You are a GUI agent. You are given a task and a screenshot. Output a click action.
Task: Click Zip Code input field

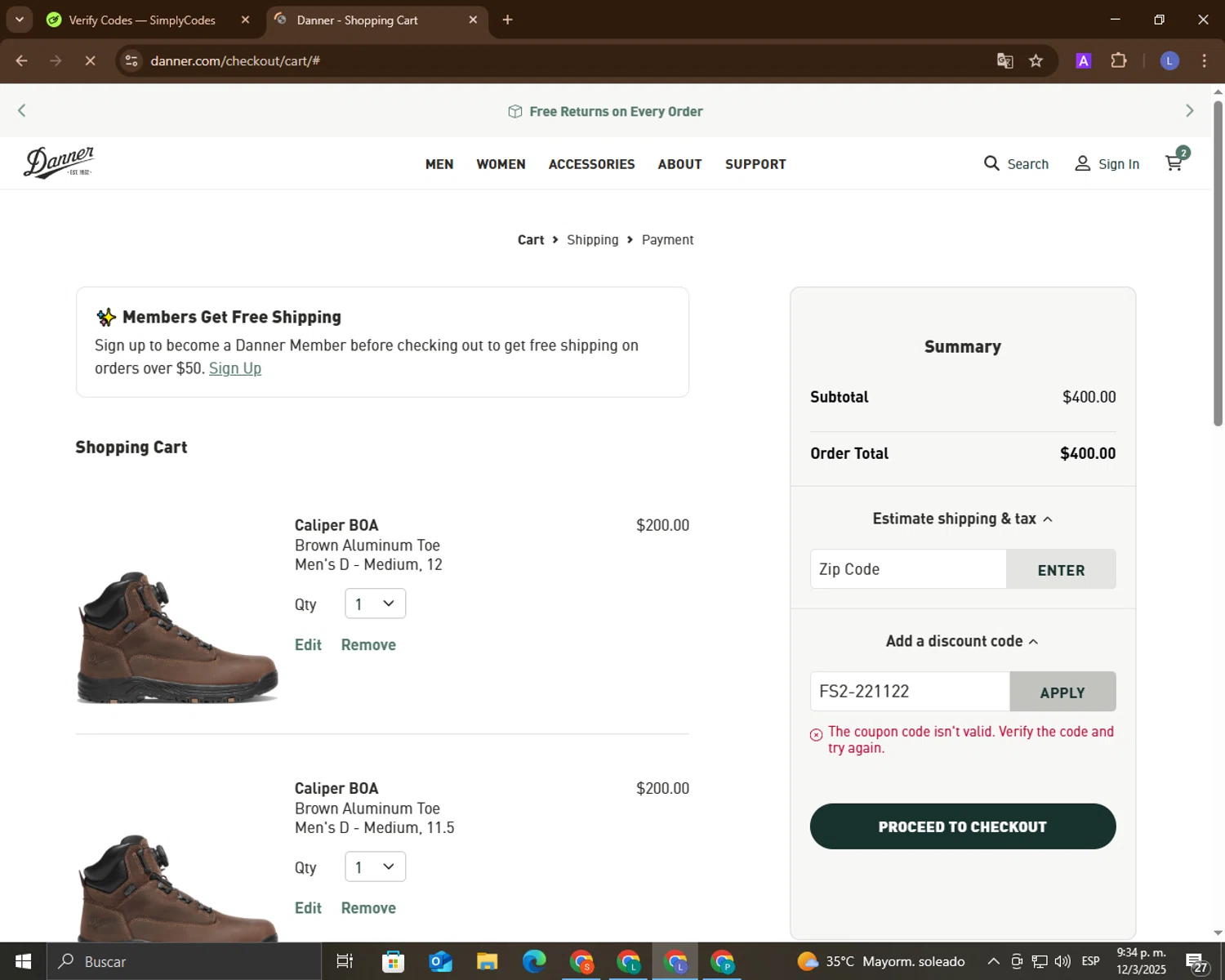[908, 569]
